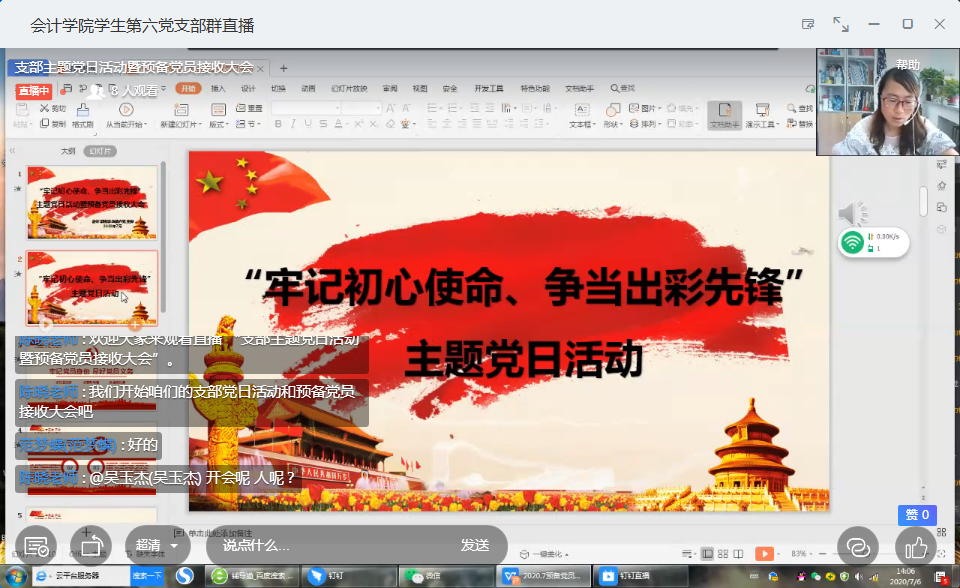Click the thumbs-up like button
The width and height of the screenshot is (960, 588).
(916, 546)
